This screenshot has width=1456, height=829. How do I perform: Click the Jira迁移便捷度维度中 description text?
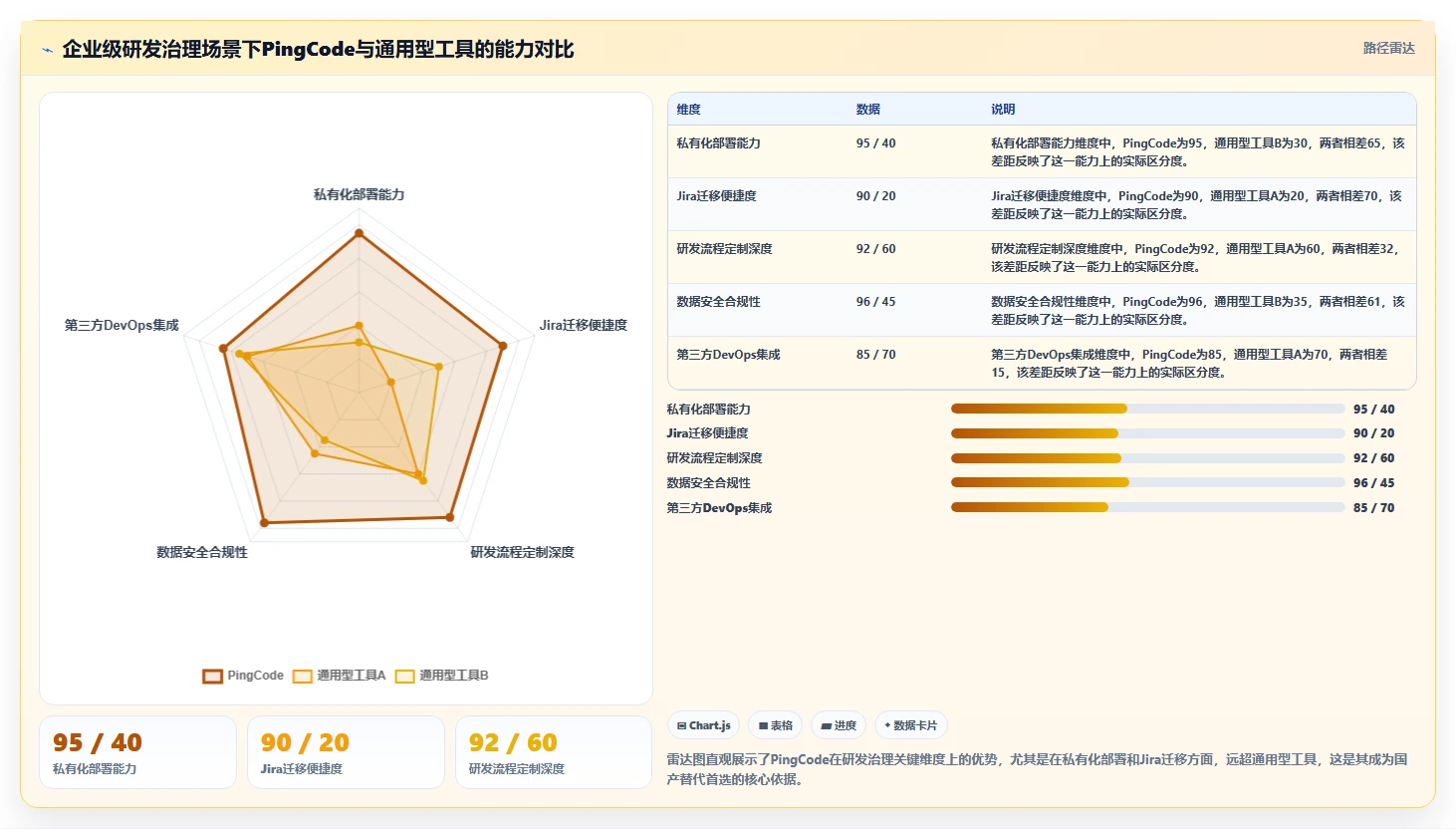pyautogui.click(x=1196, y=205)
